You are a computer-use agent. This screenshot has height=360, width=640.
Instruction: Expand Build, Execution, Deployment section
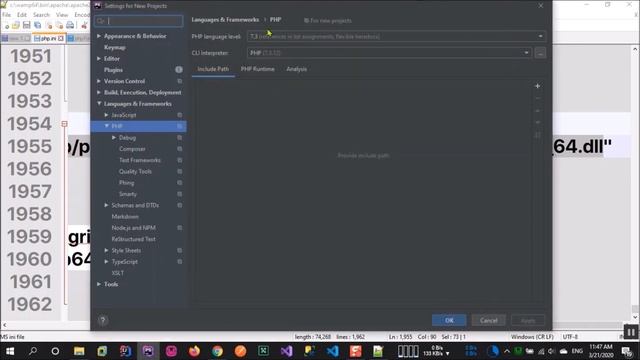(x=99, y=93)
